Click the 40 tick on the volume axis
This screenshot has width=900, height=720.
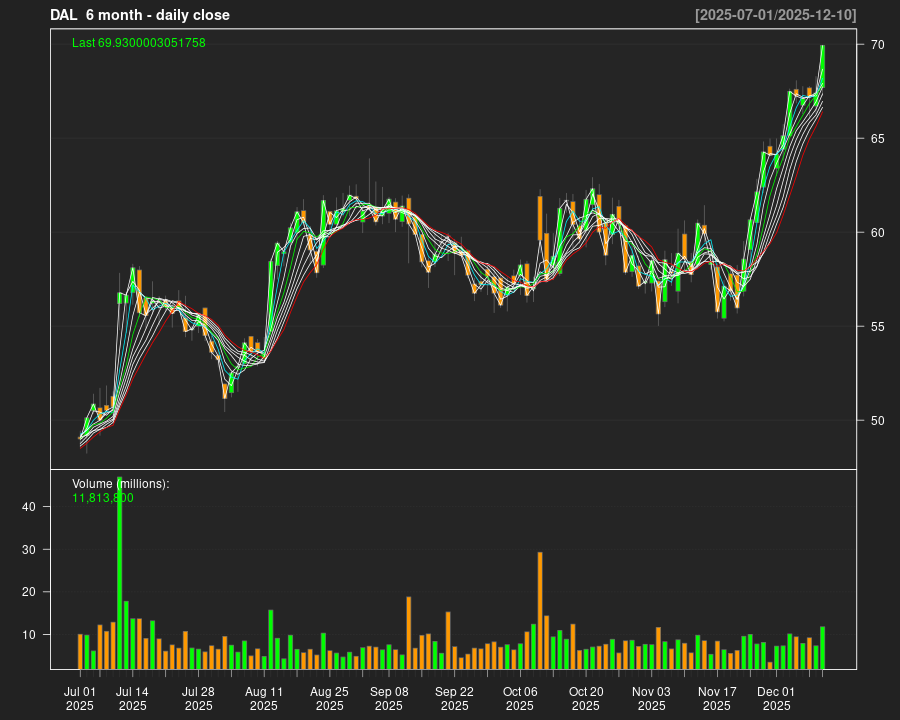(x=30, y=507)
